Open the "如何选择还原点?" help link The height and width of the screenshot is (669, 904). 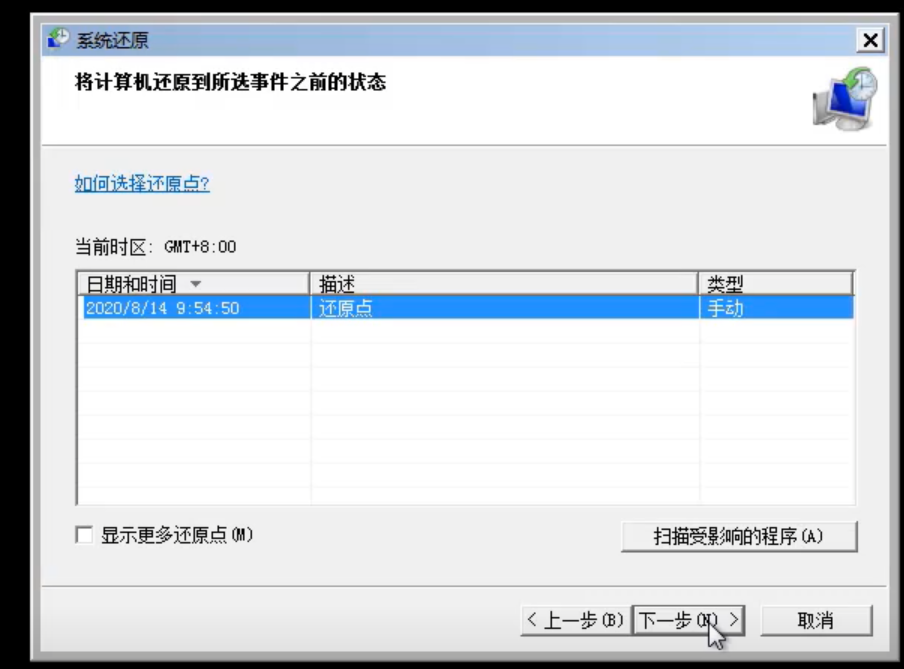pos(142,185)
